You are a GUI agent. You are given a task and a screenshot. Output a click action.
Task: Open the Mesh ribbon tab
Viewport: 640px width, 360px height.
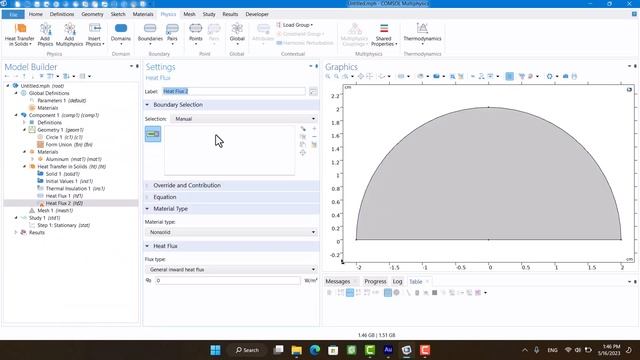pos(189,14)
